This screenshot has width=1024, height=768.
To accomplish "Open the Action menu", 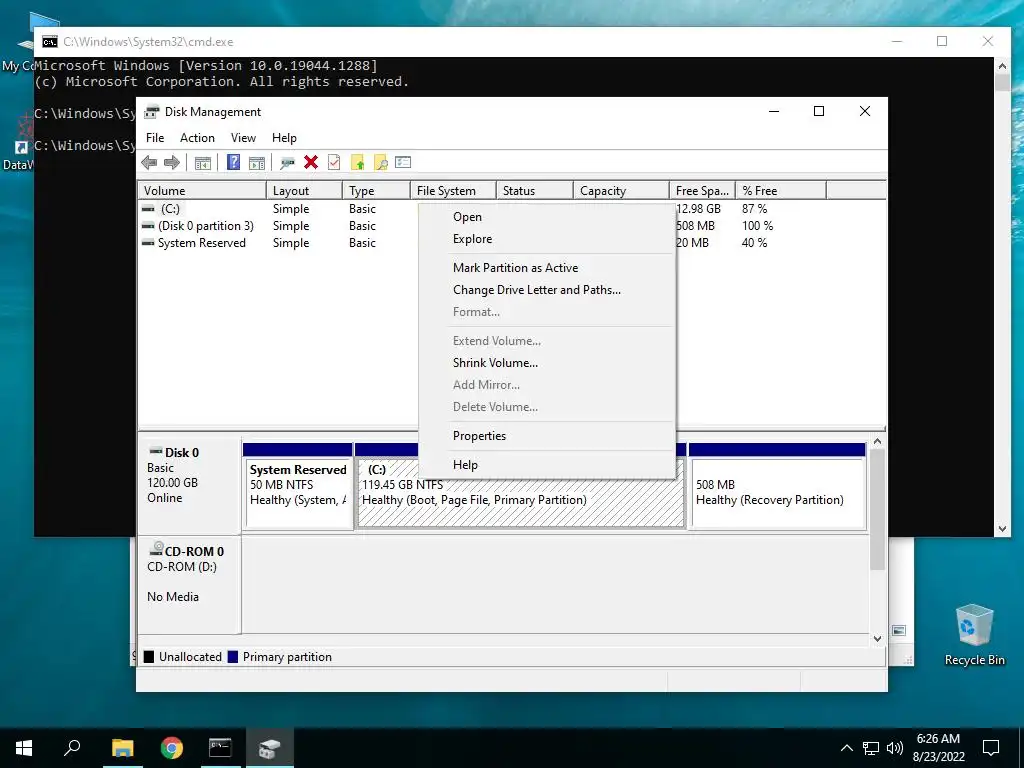I will click(197, 138).
